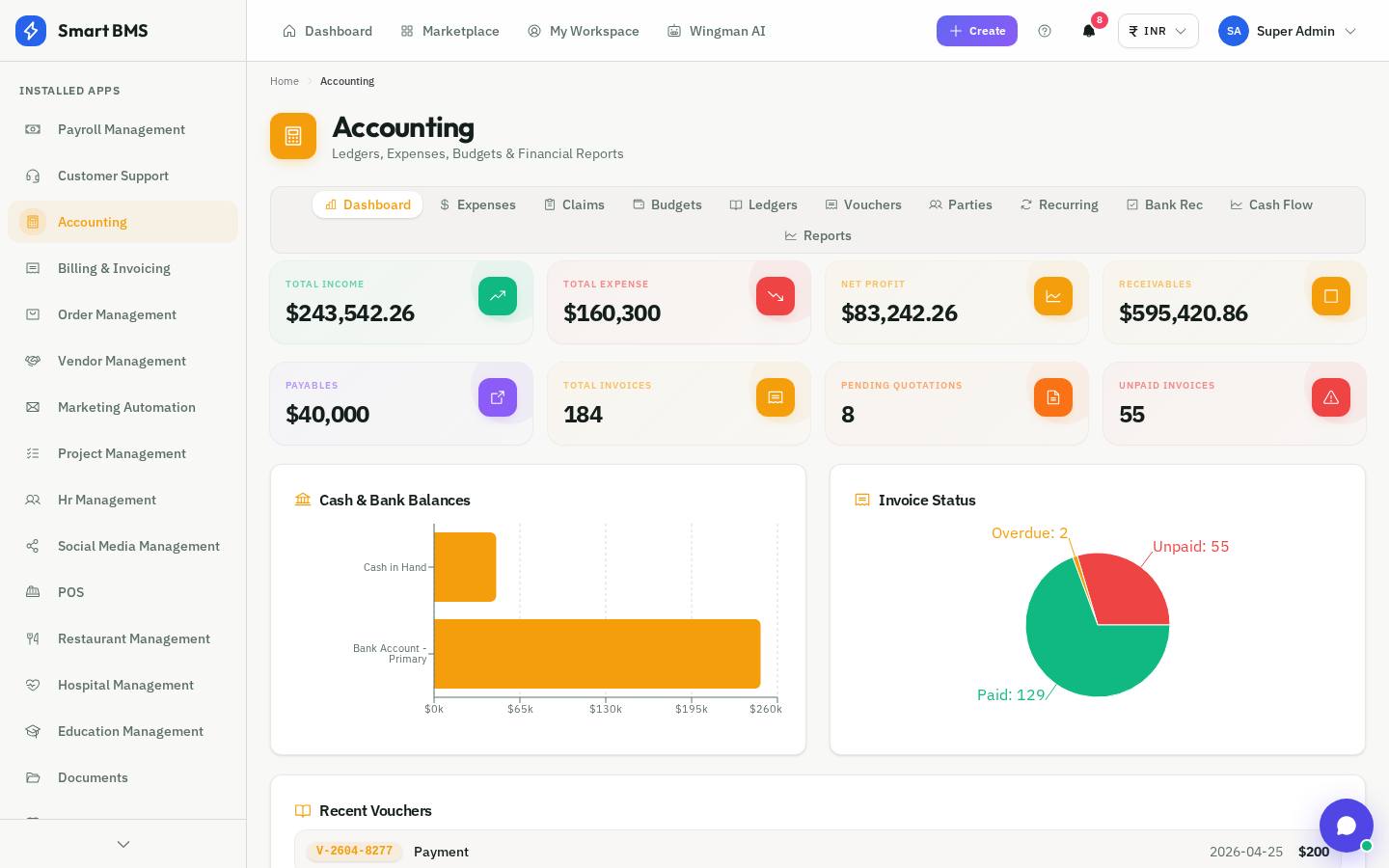Click the Bank Account - Primary bar
The height and width of the screenshot is (868, 1389).
(597, 654)
